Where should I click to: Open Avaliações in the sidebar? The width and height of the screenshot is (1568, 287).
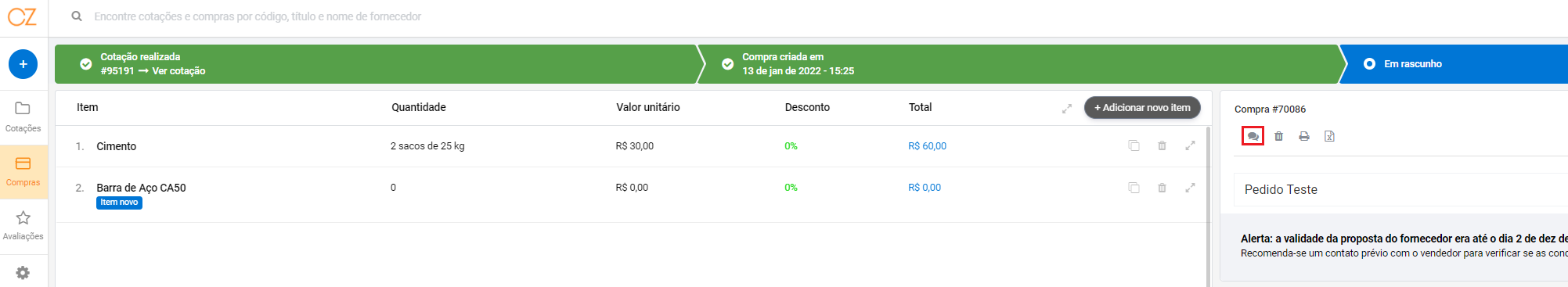point(23,226)
